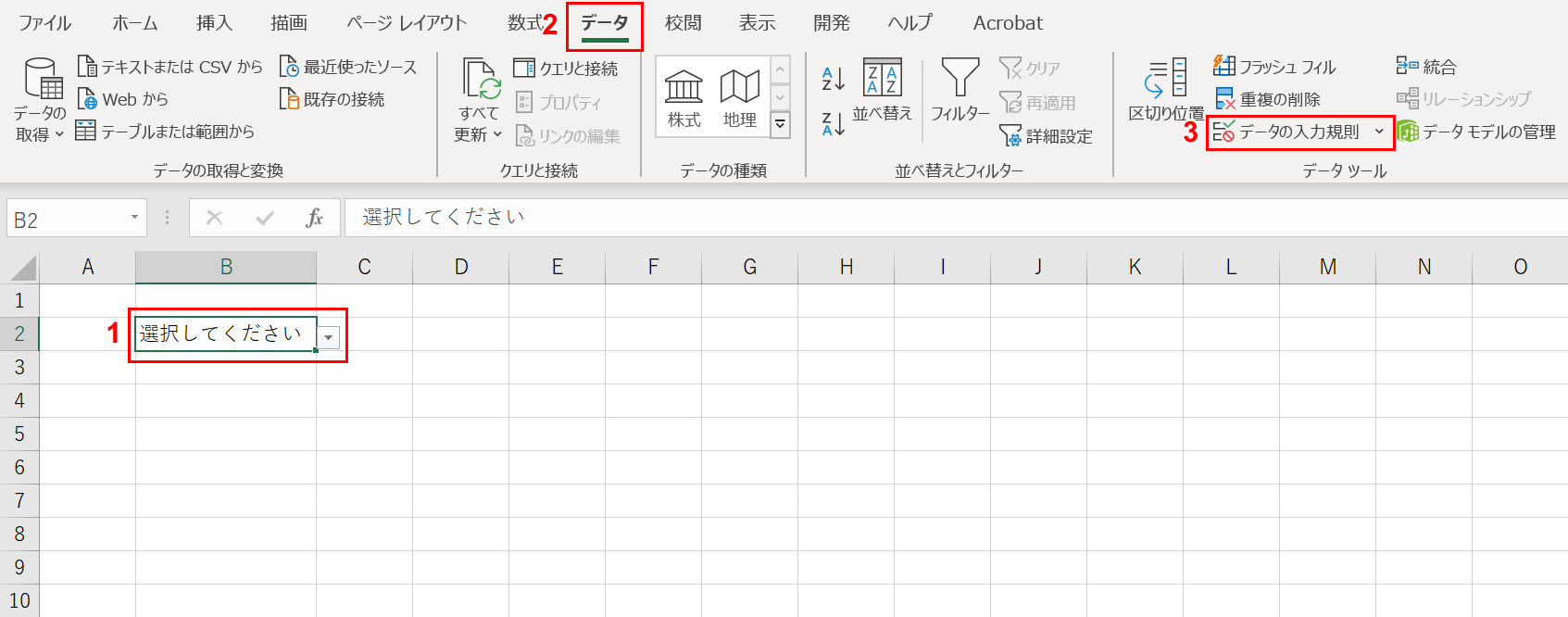Sort descending Z to A
Viewport: 1568px width, 617px height.
[x=833, y=123]
